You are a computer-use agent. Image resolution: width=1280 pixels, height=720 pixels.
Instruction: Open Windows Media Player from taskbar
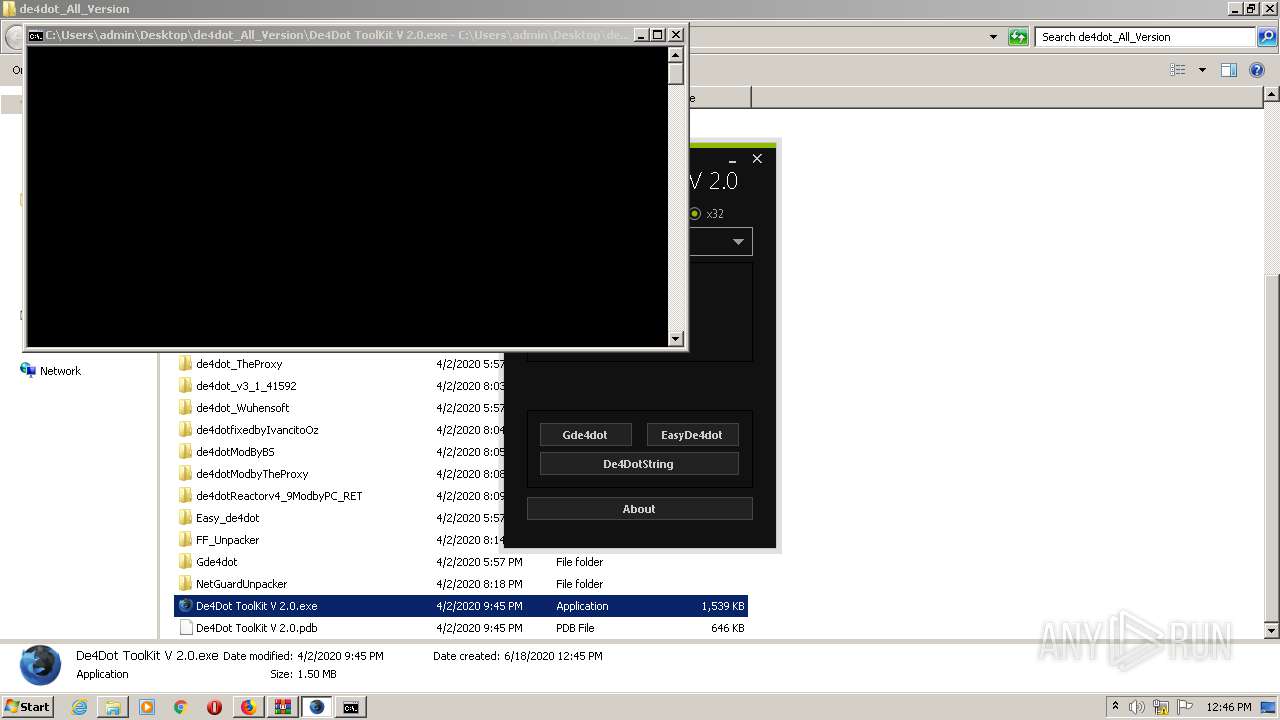[147, 707]
